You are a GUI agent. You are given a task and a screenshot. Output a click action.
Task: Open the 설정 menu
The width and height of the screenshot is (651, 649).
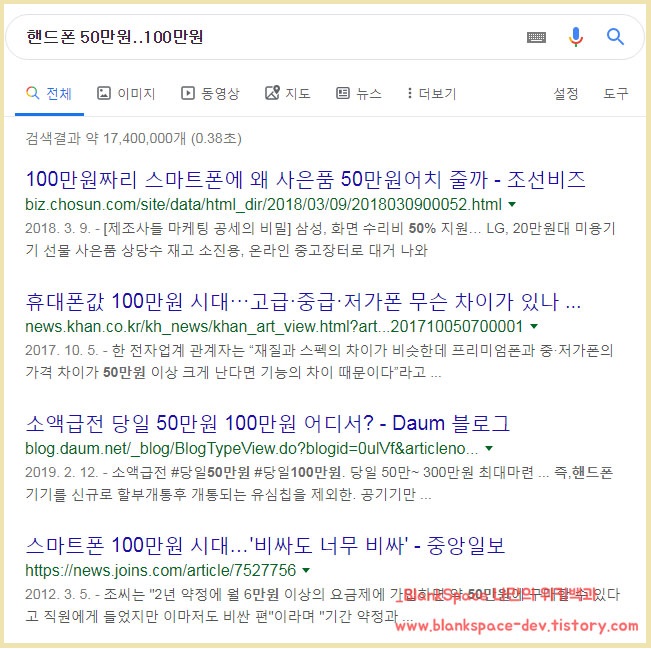point(565,93)
